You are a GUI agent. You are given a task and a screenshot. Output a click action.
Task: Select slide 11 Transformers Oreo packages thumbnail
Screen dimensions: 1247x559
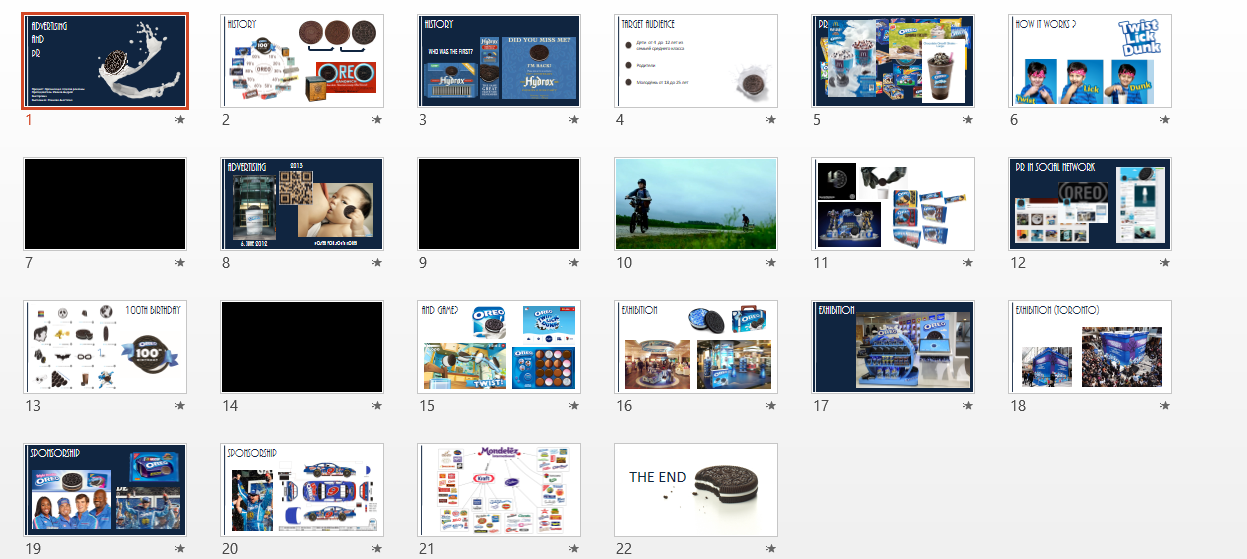point(894,204)
